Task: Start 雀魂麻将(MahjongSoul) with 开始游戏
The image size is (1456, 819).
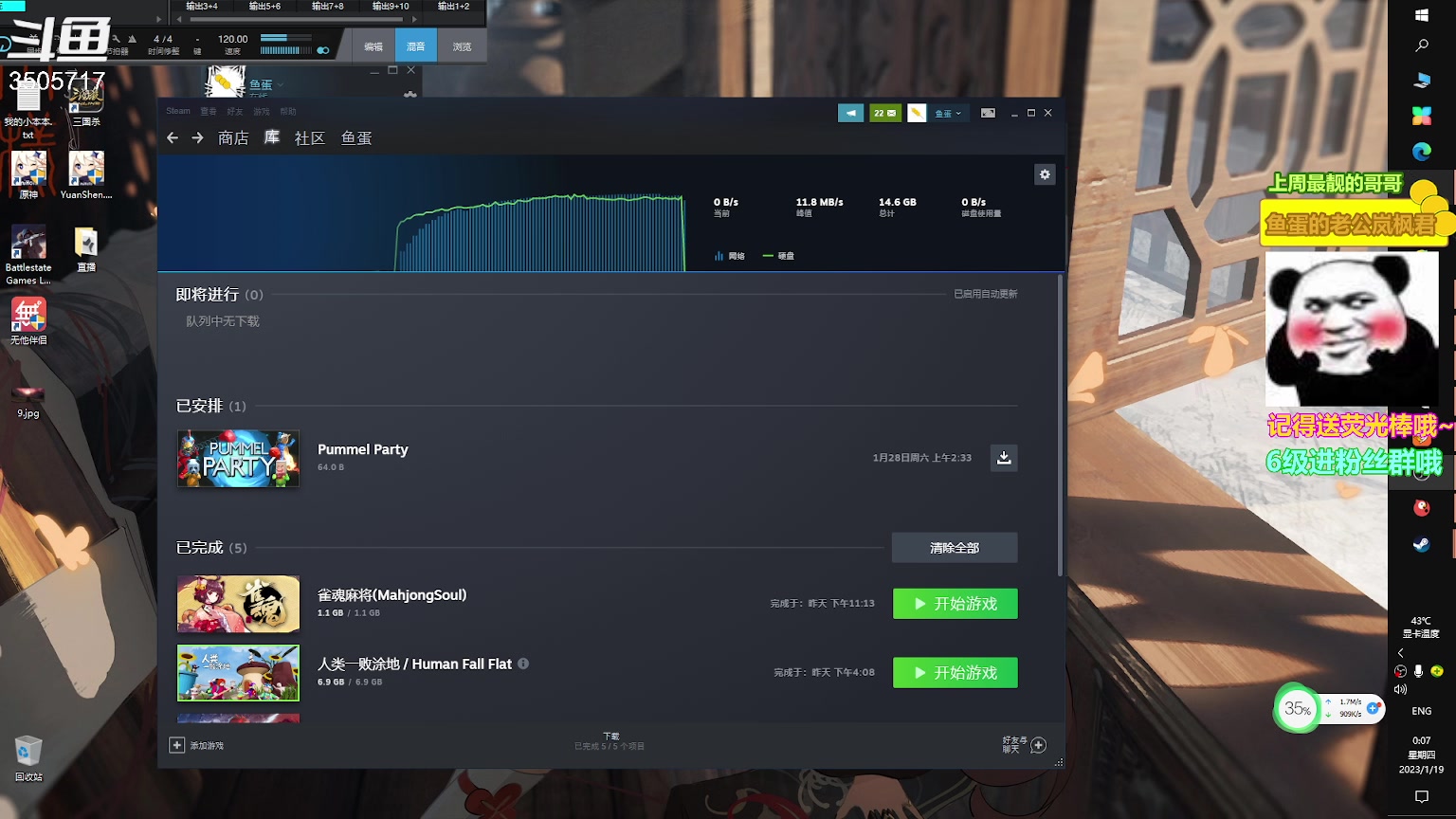Action: pos(955,604)
